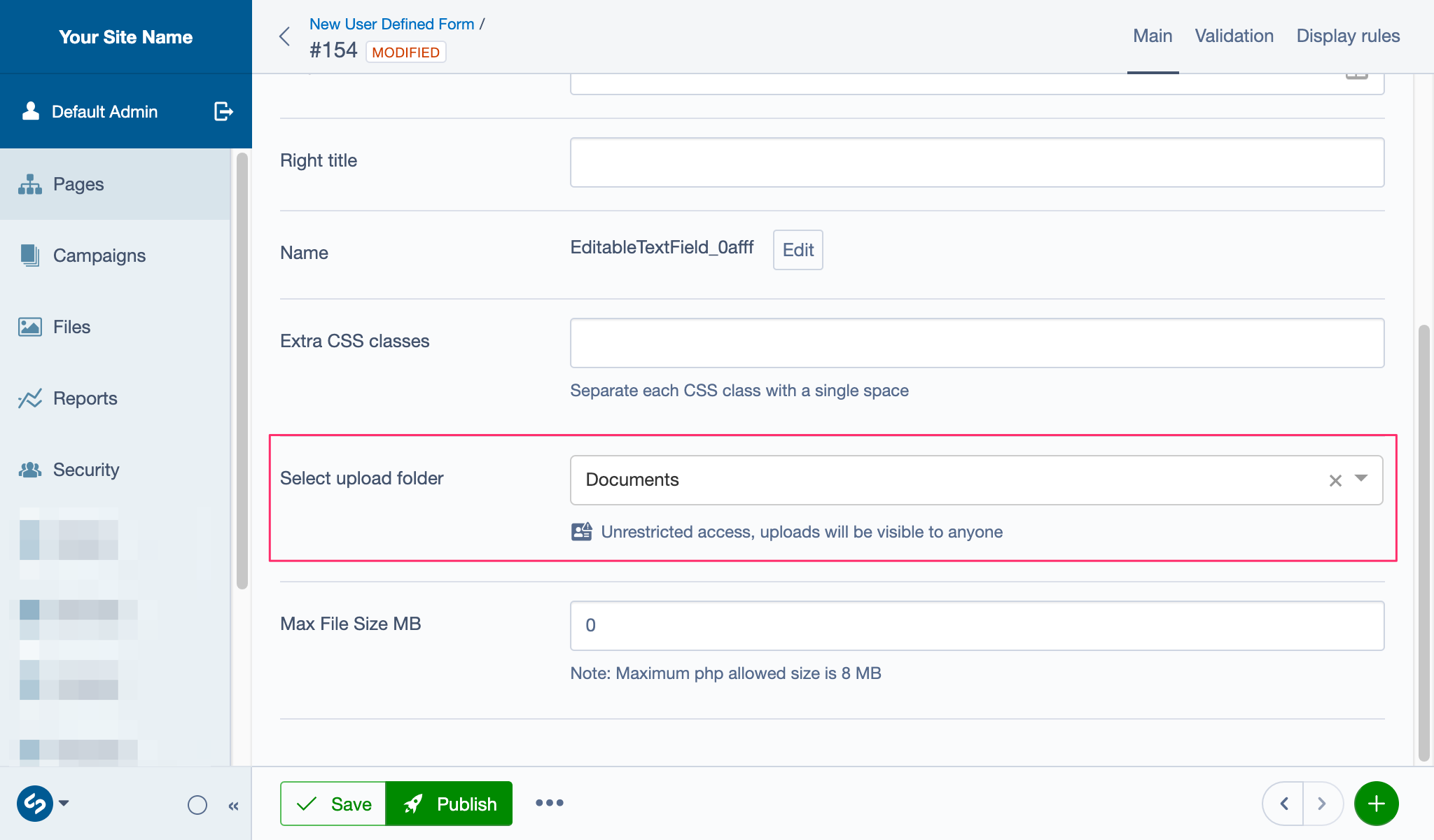Click the Reports chart icon
Screen dimensions: 1434x840
click(x=29, y=398)
